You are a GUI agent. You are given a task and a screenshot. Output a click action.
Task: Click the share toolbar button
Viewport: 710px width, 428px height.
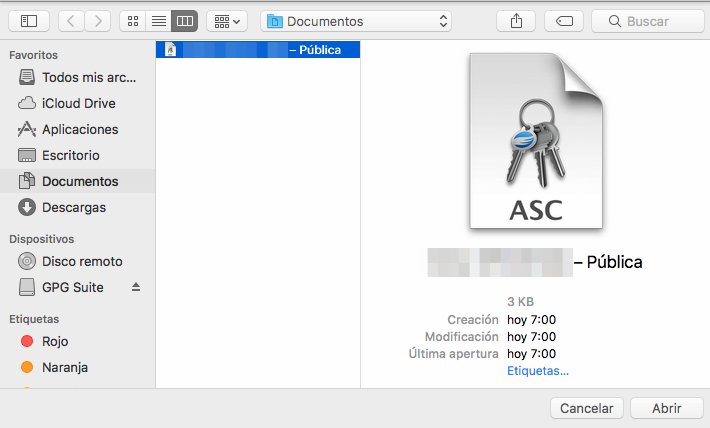tap(516, 21)
